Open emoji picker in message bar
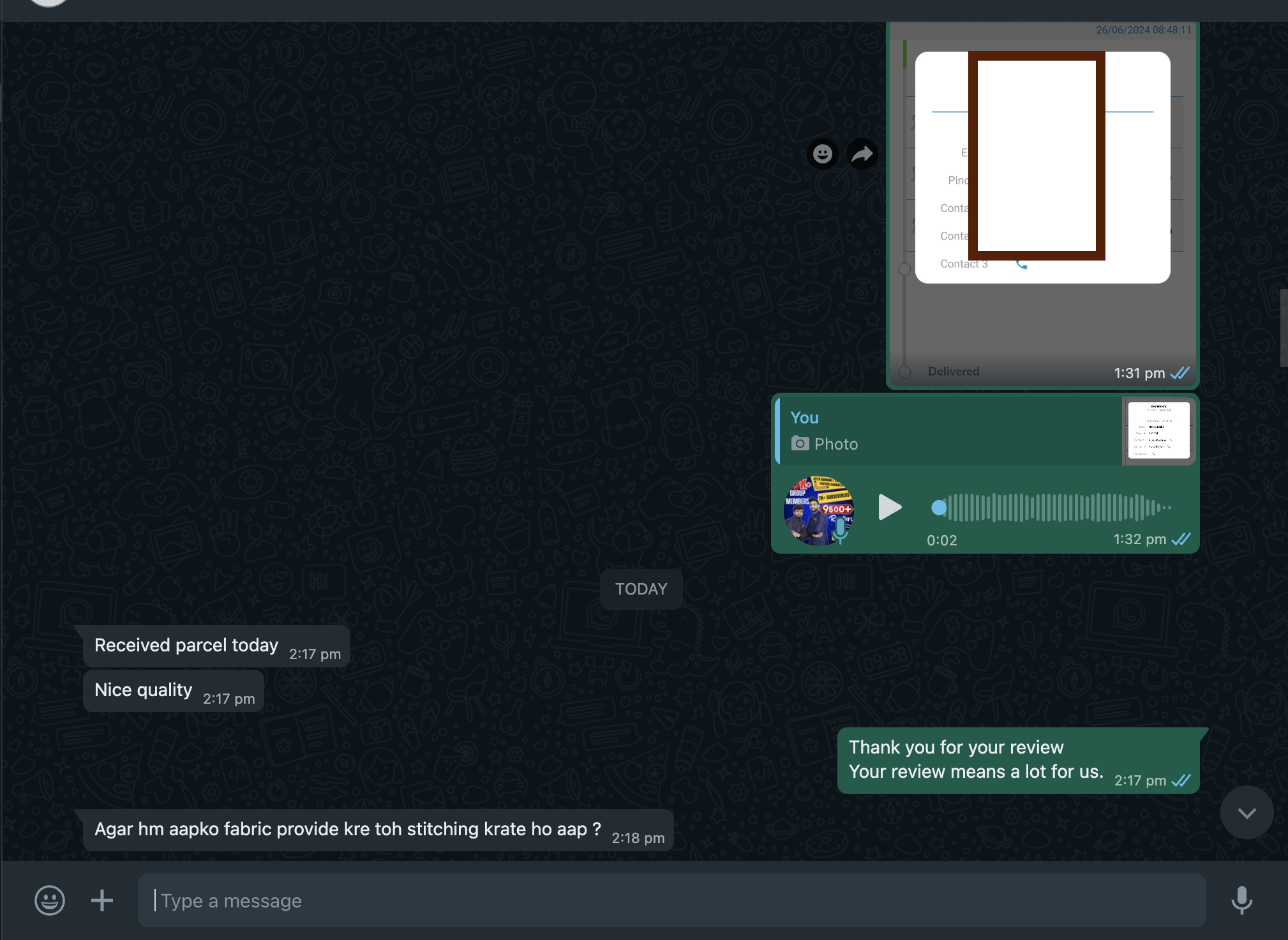This screenshot has width=1288, height=940. 50,900
